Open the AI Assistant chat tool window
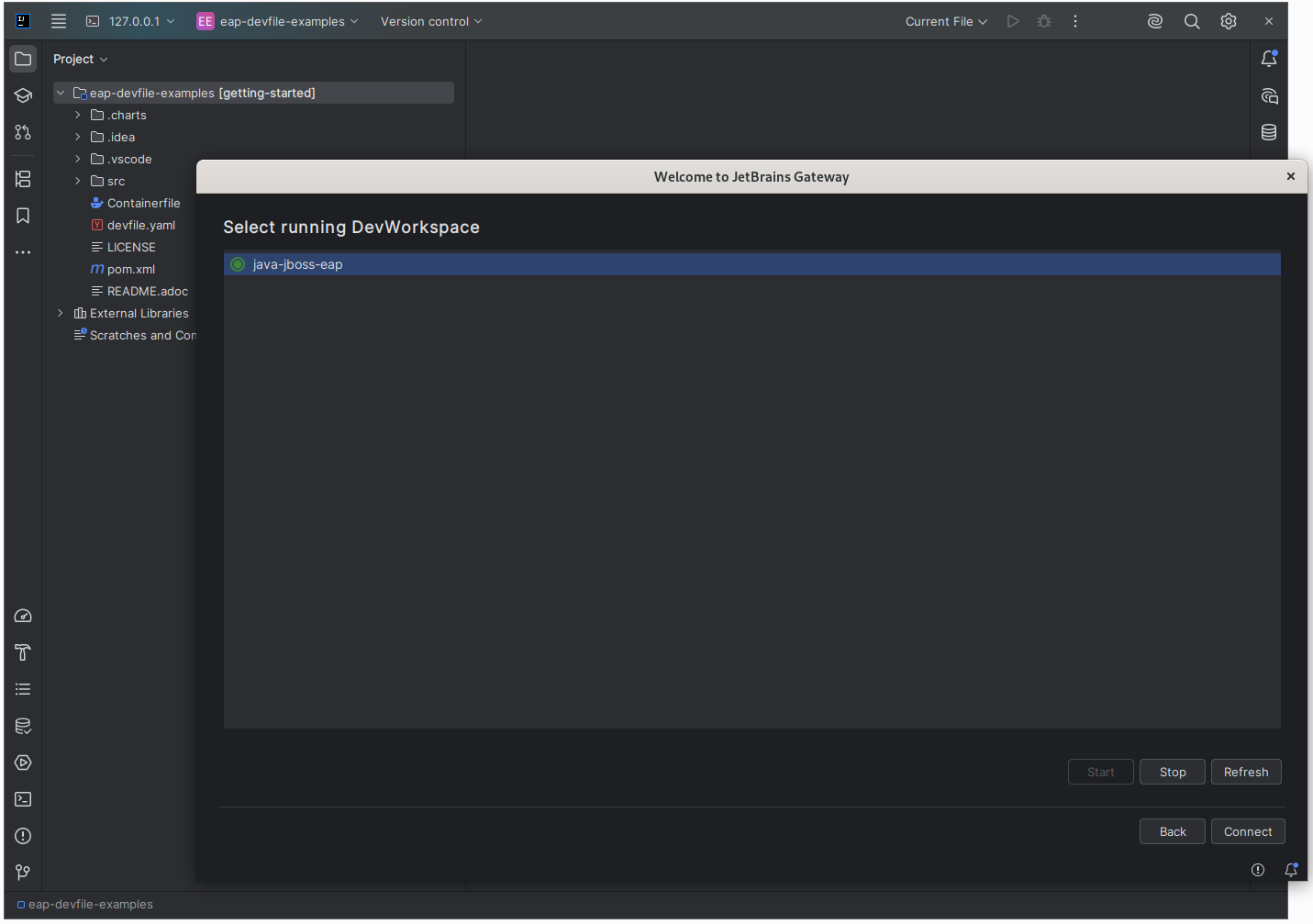The image size is (1313, 924). pos(1269,95)
